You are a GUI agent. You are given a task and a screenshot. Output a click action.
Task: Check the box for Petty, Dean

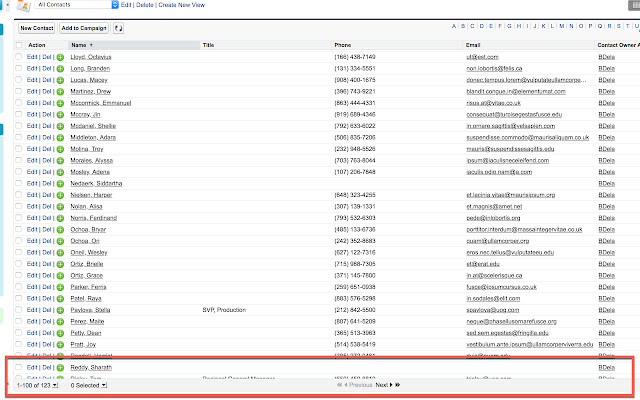[19, 333]
